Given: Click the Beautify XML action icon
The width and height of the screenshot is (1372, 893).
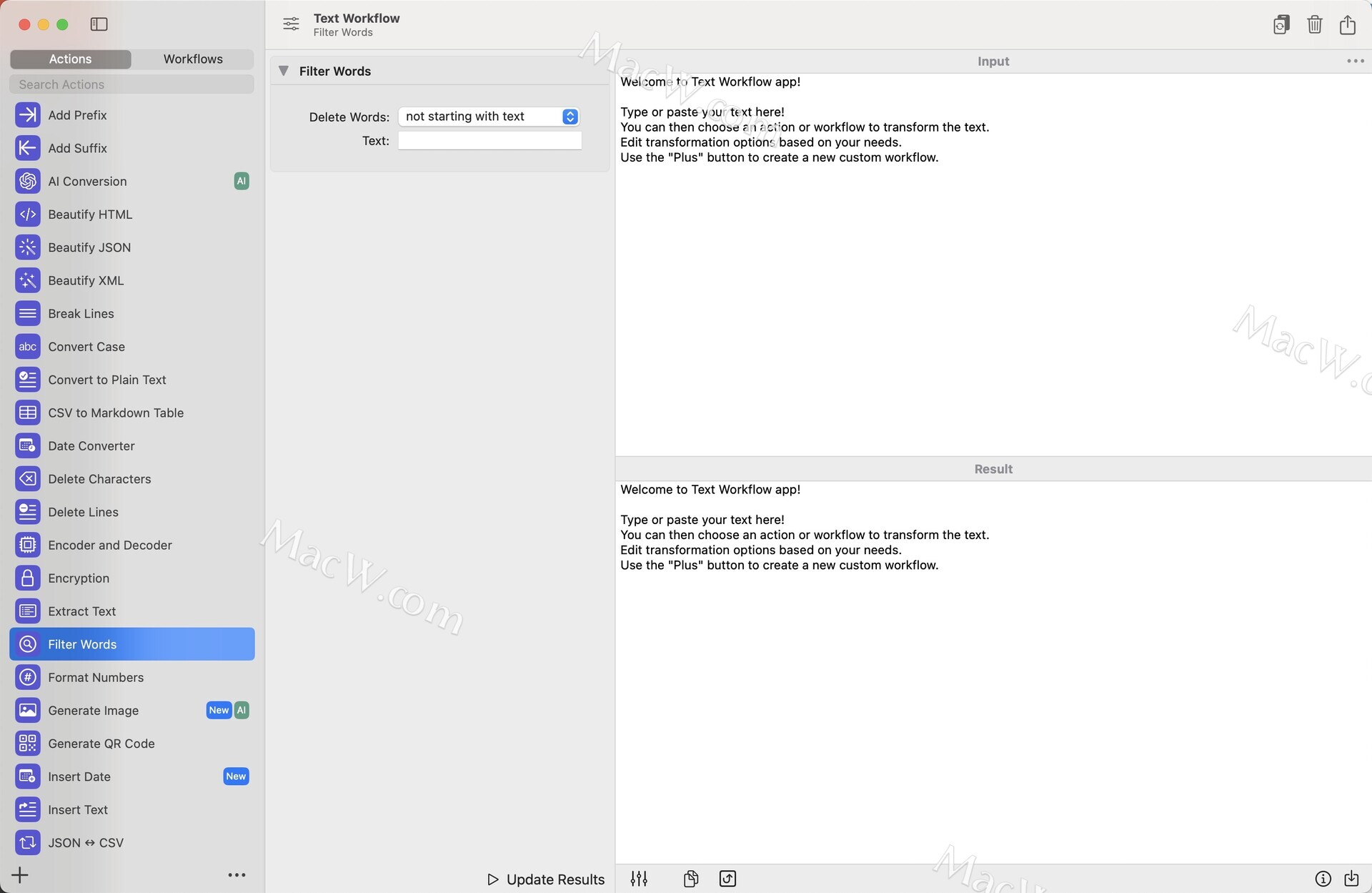Looking at the screenshot, I should (x=27, y=280).
